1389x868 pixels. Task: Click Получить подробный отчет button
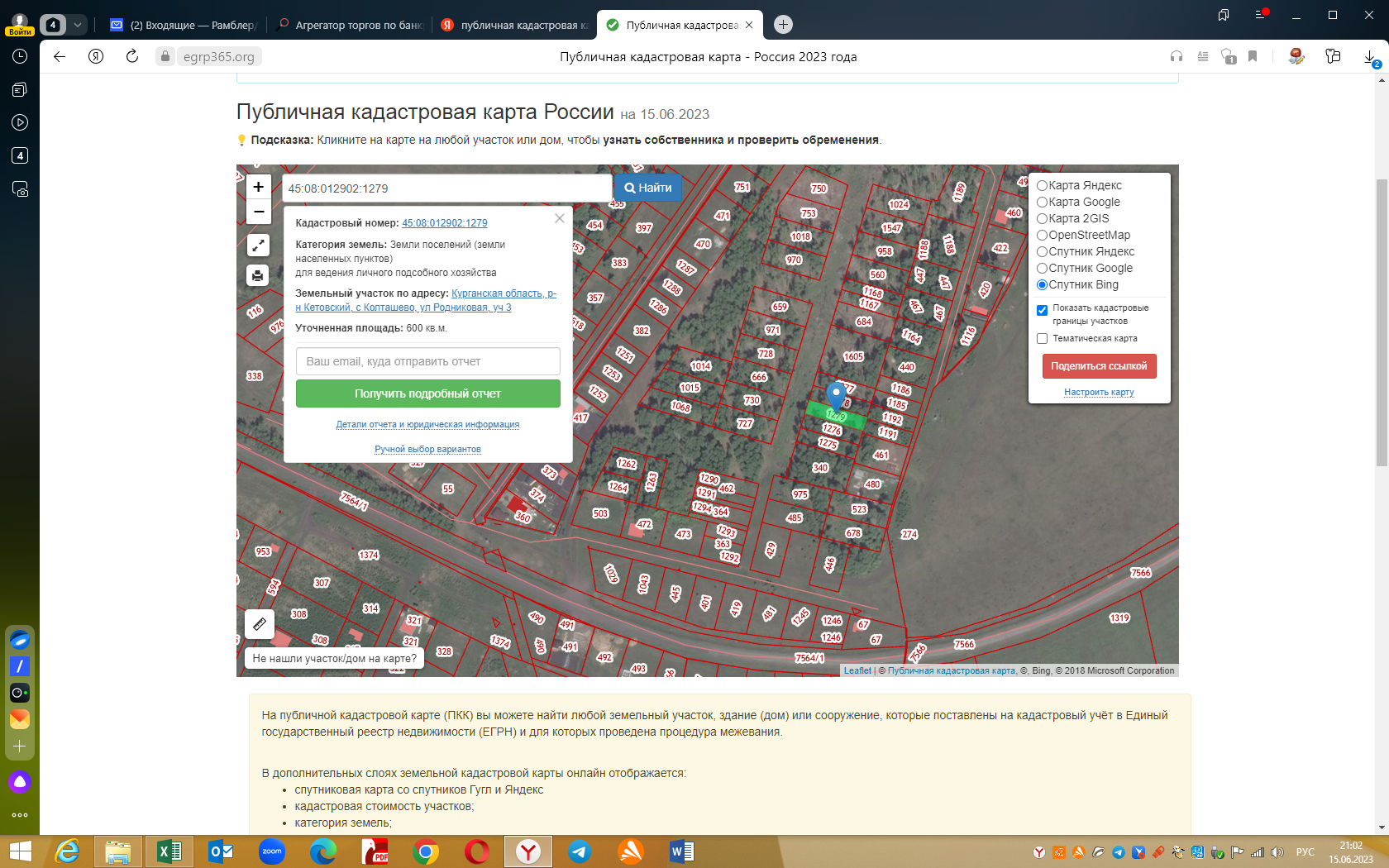pyautogui.click(x=428, y=393)
